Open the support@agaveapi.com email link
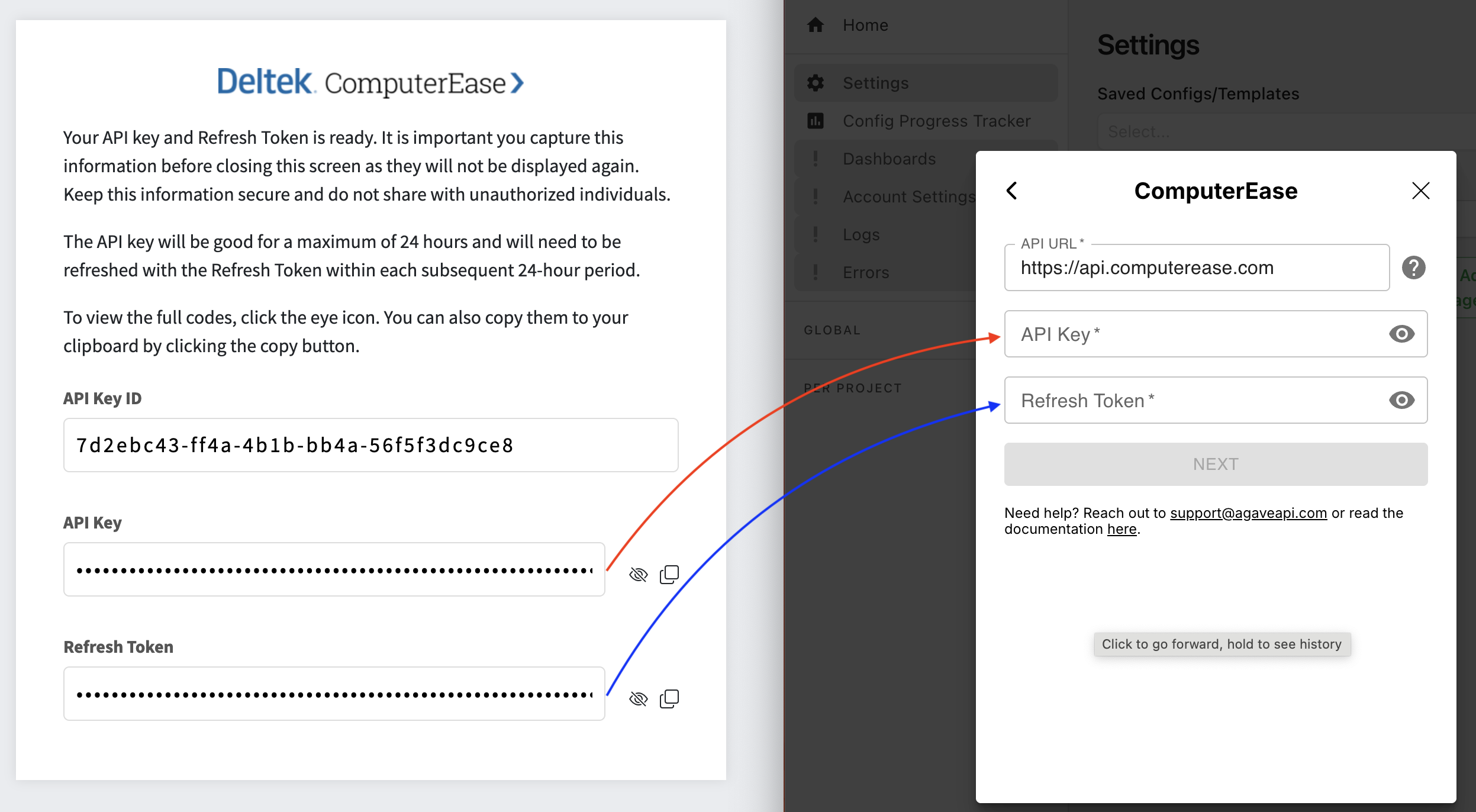The width and height of the screenshot is (1476, 812). [1248, 513]
